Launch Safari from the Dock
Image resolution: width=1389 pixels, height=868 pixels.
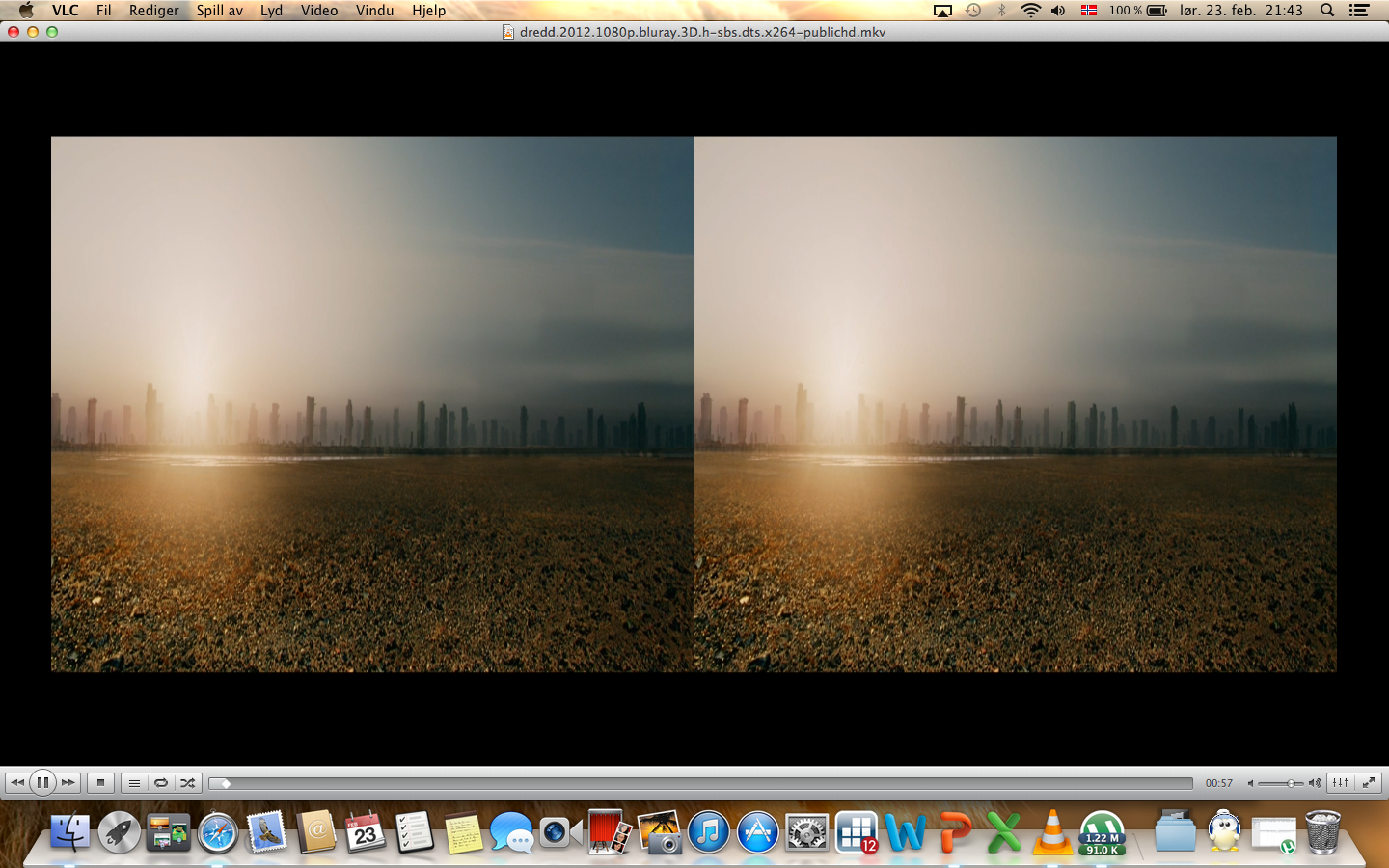(218, 832)
